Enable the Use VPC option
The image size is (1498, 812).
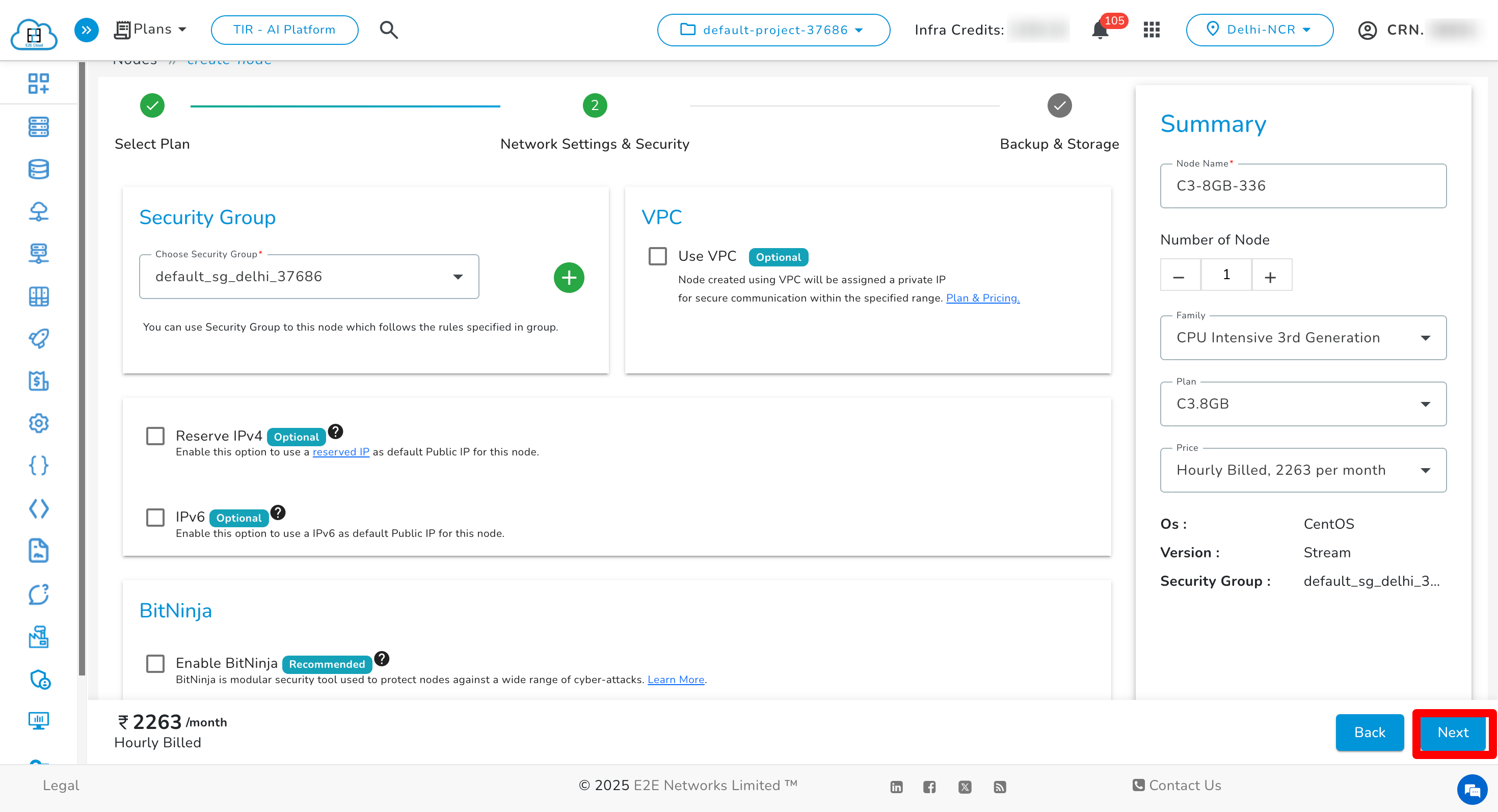point(658,256)
